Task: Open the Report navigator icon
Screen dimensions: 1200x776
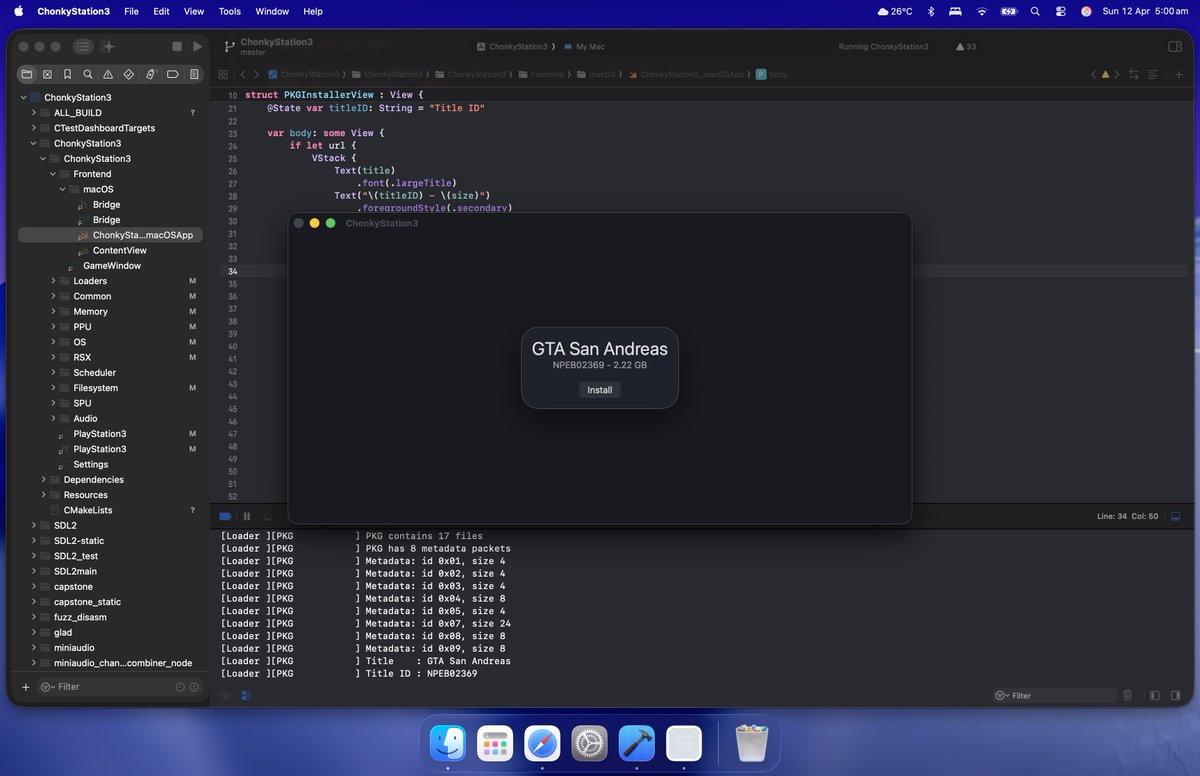Action: [194, 74]
